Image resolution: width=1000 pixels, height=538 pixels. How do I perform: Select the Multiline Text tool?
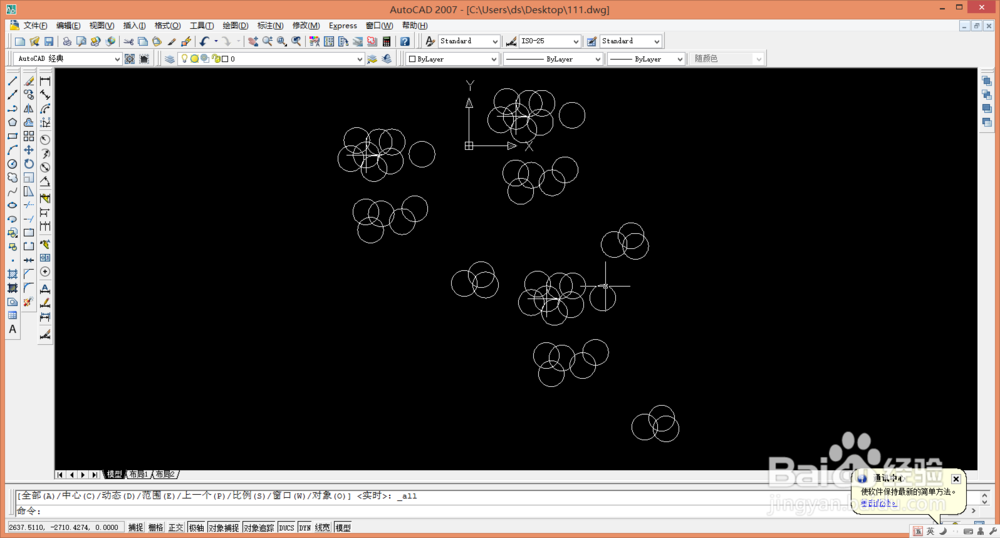[12, 330]
